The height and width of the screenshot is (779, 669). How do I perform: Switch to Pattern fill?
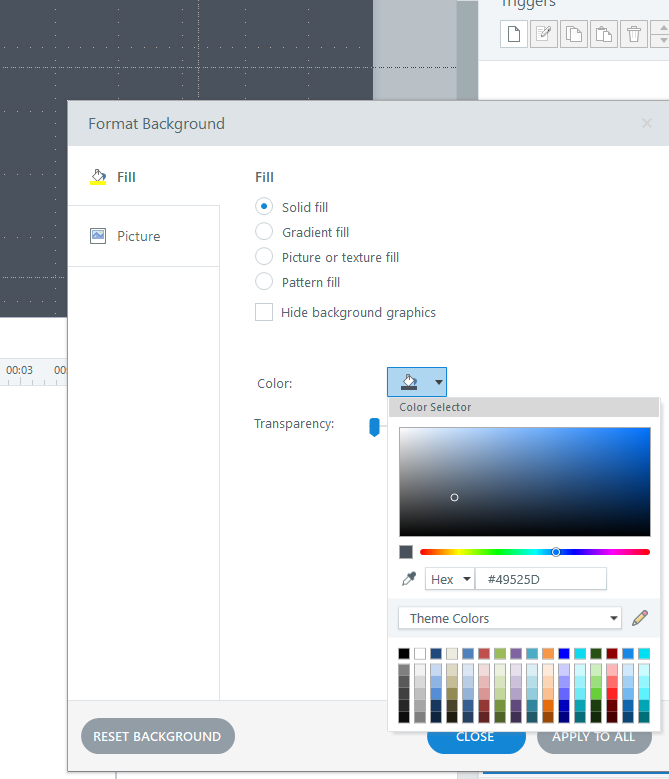264,281
